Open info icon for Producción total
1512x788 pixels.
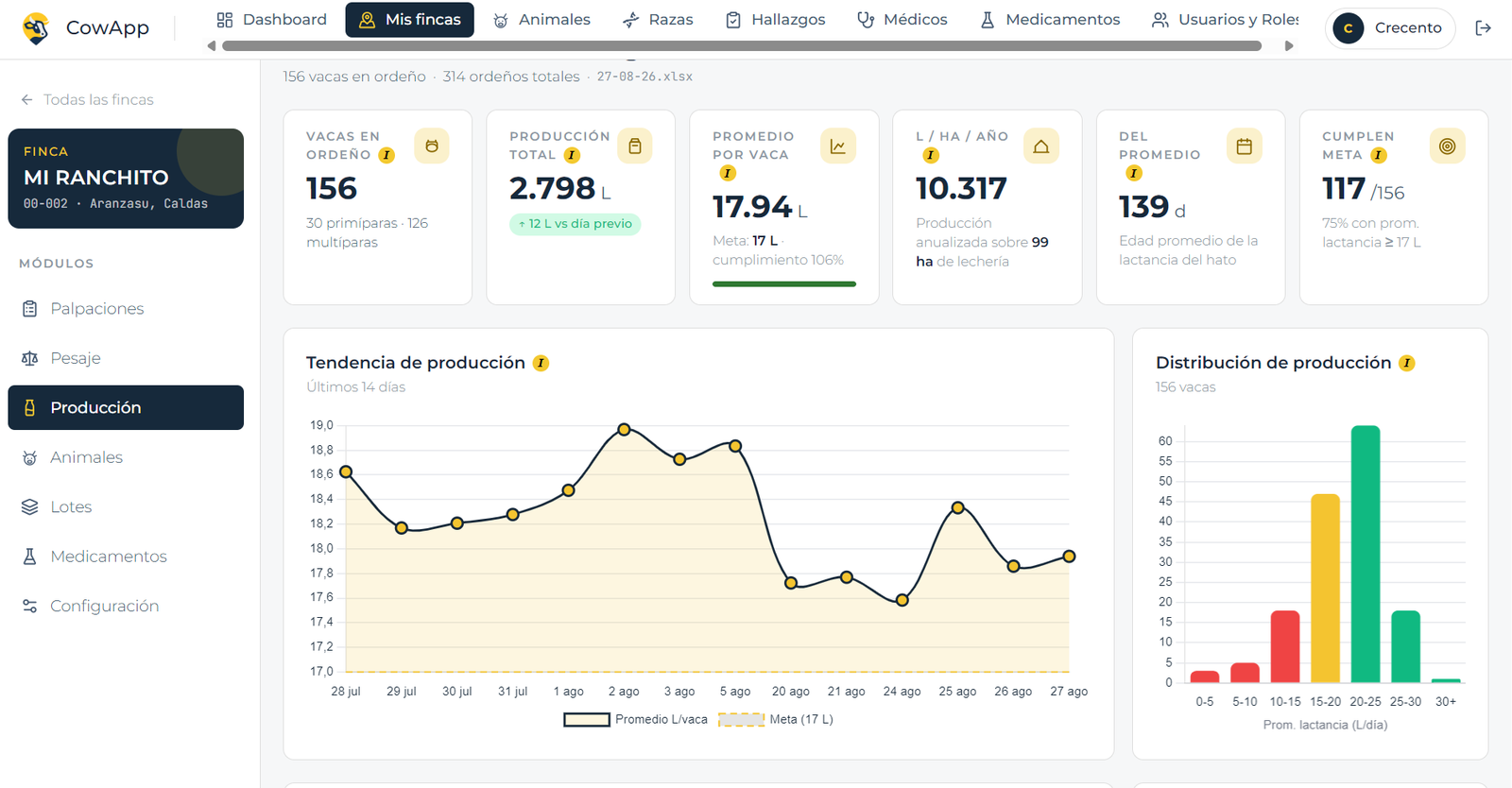coord(572,155)
